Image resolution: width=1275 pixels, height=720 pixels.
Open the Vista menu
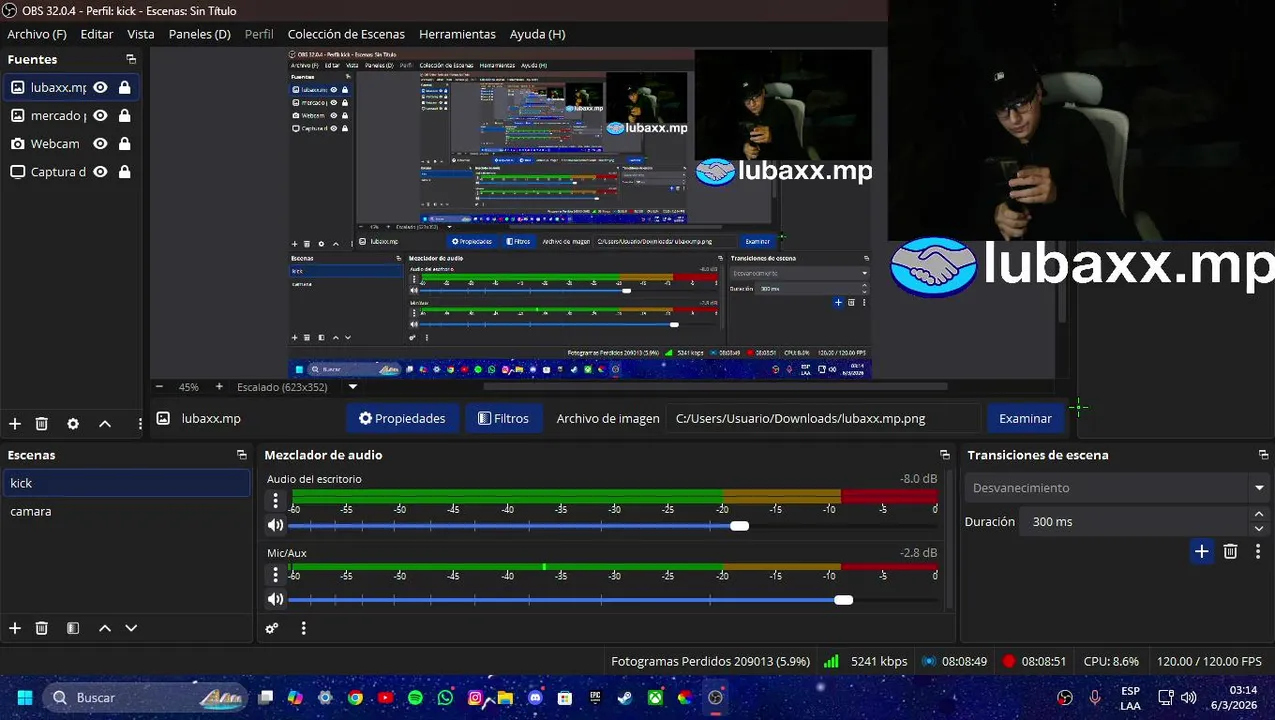point(141,34)
